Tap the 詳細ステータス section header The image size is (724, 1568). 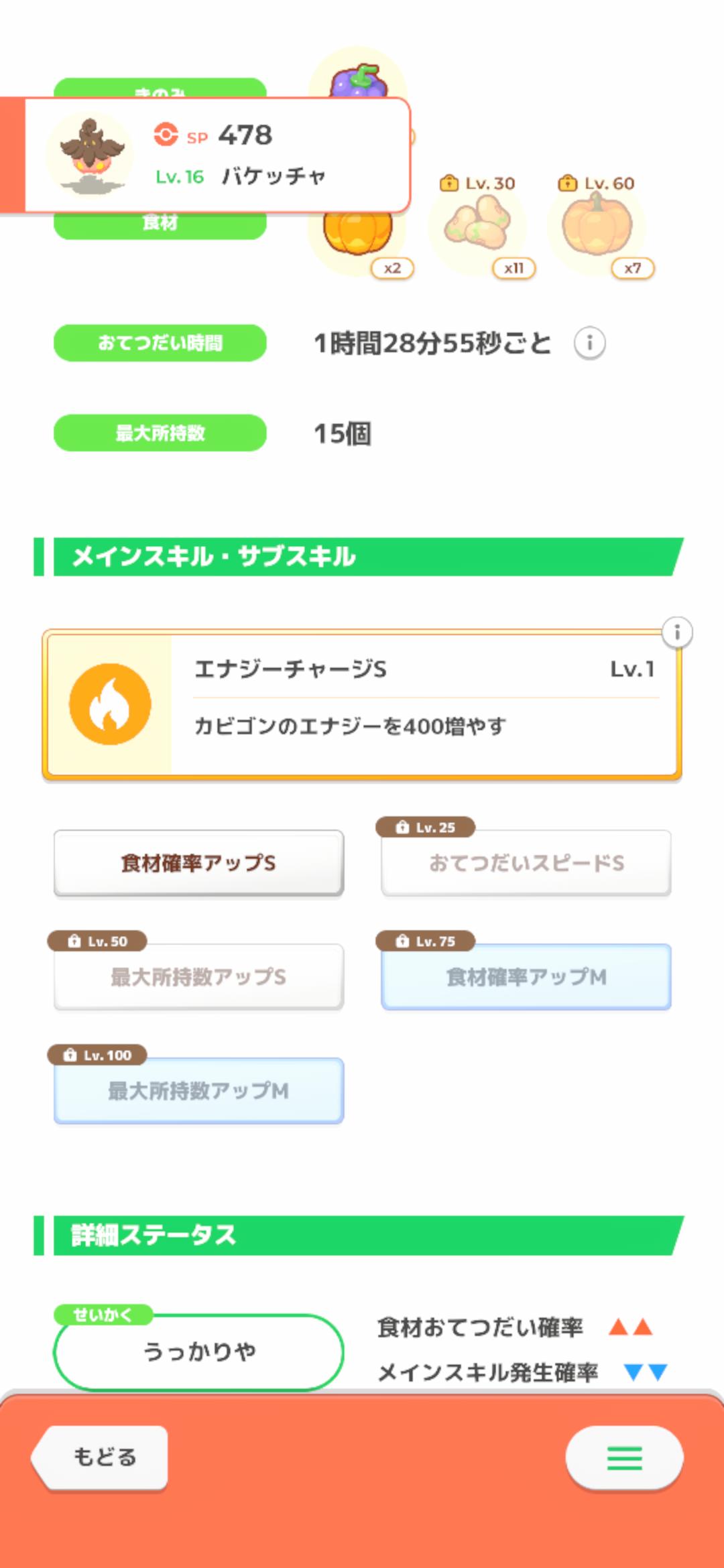point(362,1235)
